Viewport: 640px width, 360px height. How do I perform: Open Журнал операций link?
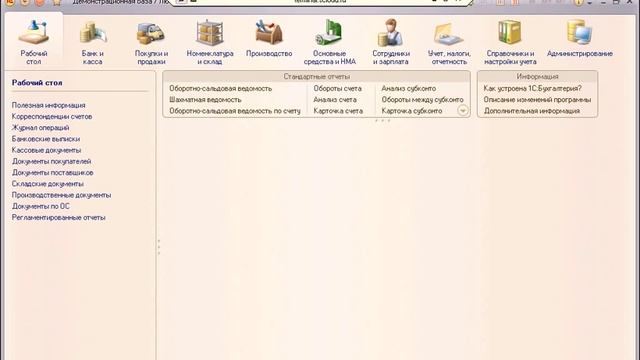[40, 128]
